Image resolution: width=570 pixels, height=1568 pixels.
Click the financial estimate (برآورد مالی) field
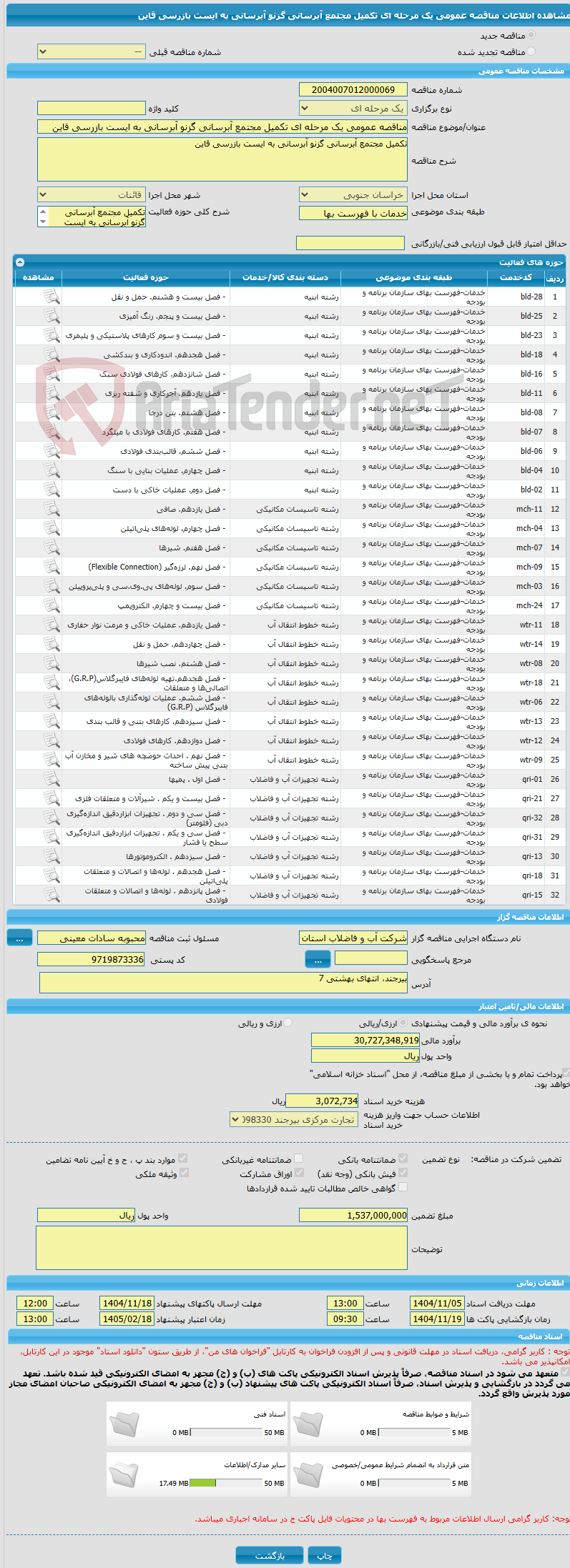pos(365,1041)
